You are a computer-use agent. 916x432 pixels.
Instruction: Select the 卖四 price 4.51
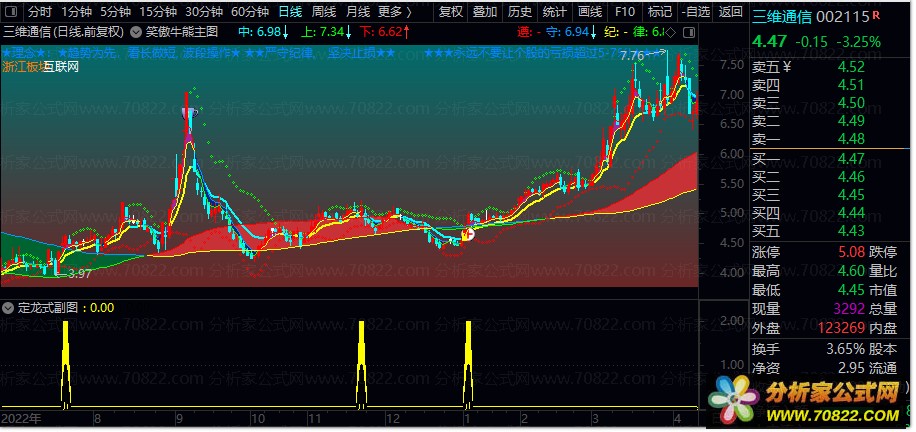850,85
